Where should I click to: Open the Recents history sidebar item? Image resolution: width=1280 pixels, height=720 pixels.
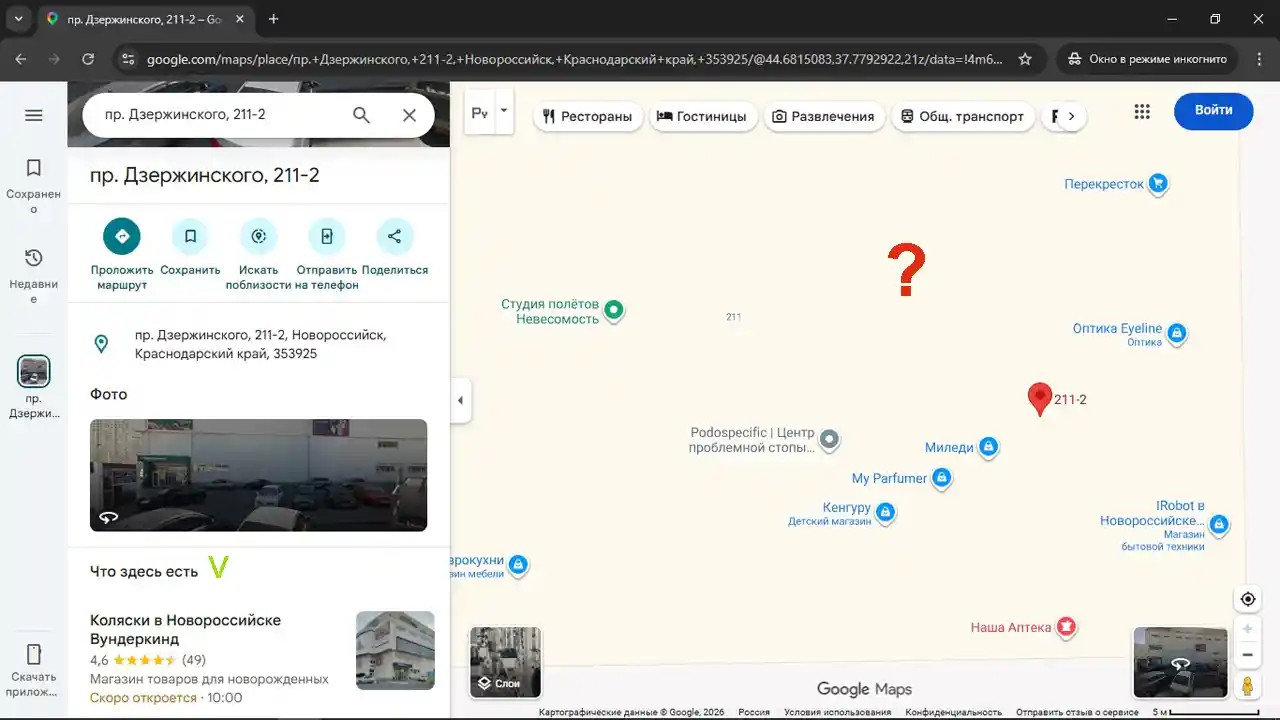[33, 276]
